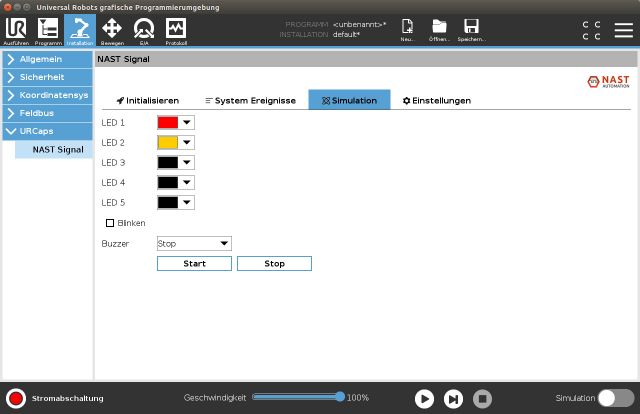Enable the Blinken checkbox
This screenshot has height=414, width=640.
[x=110, y=223]
